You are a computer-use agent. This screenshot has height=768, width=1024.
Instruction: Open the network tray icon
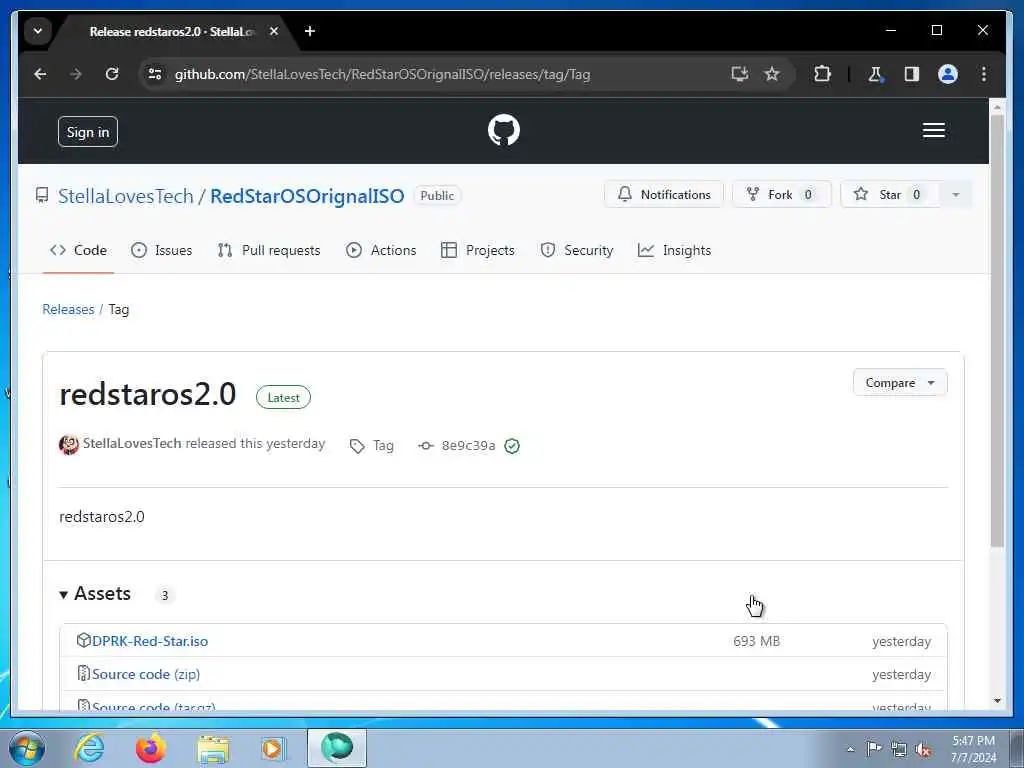click(899, 749)
